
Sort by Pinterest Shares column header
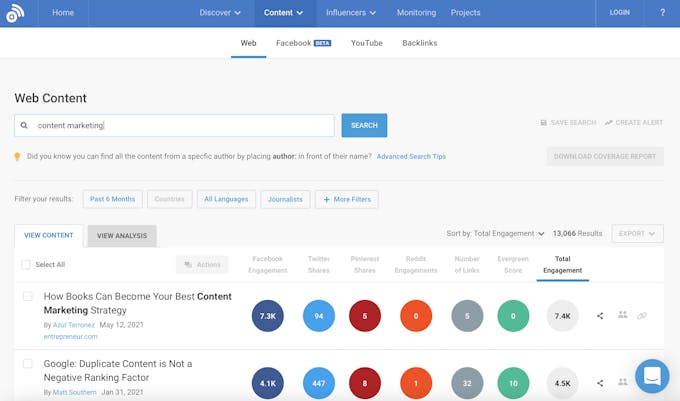point(365,264)
